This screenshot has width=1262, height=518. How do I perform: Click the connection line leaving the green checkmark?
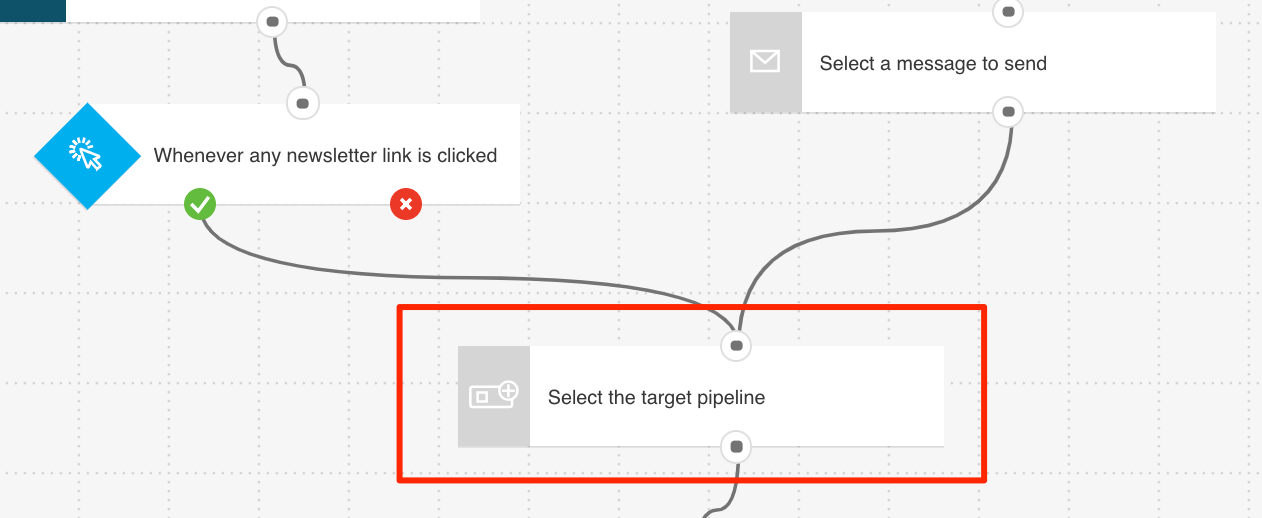tap(400, 275)
